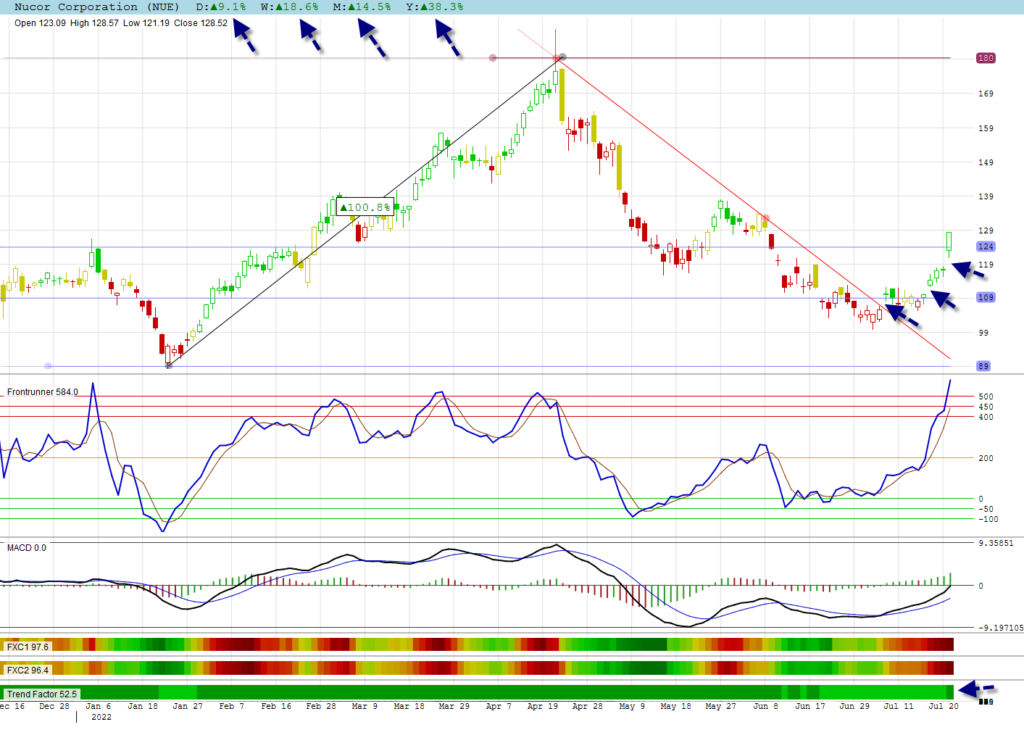Click the 169 price axis label
This screenshot has width=1024, height=735.
(x=985, y=93)
